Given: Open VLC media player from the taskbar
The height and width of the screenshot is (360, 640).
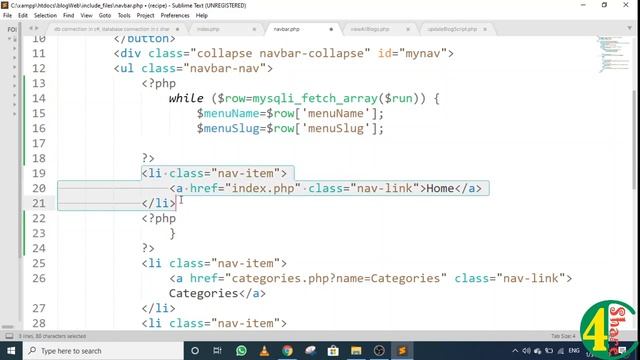Looking at the screenshot, I should (x=264, y=351).
